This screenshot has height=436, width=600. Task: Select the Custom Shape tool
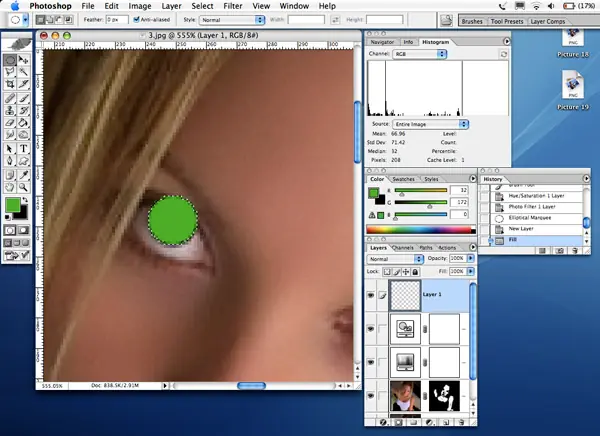click(x=23, y=161)
